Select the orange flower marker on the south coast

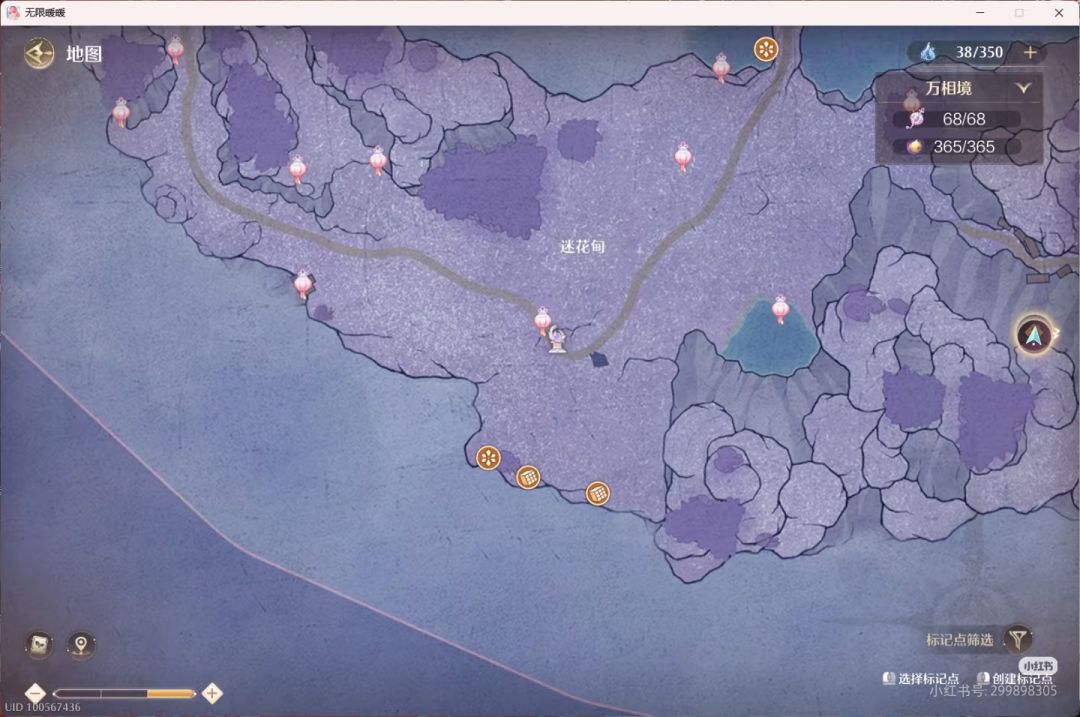point(488,457)
